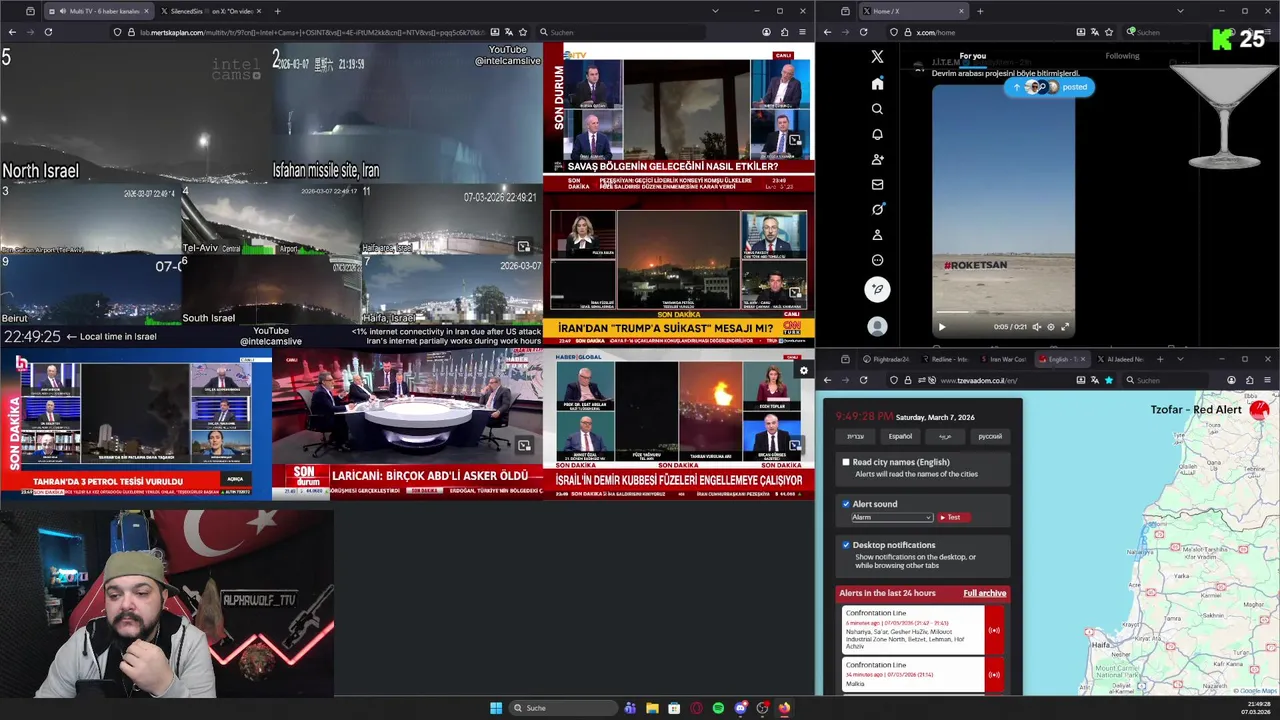Open X messages envelope icon
Screen dimensions: 1280x720
coord(877,184)
